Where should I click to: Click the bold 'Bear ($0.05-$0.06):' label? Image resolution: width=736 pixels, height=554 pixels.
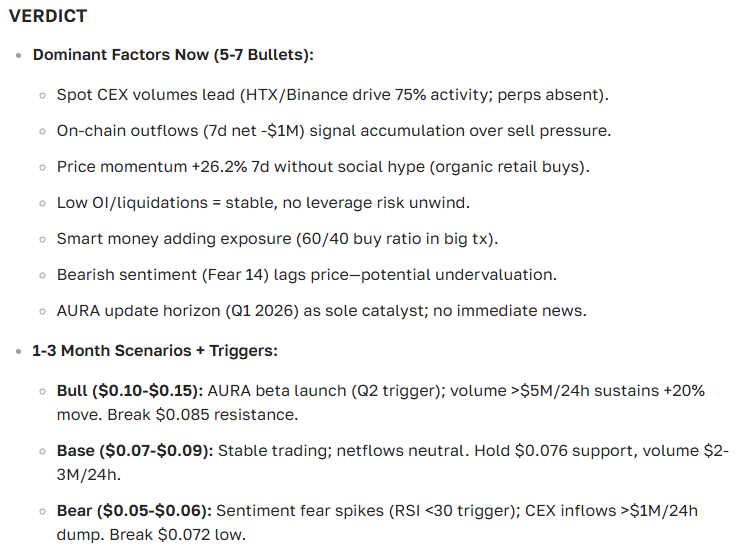click(134, 511)
